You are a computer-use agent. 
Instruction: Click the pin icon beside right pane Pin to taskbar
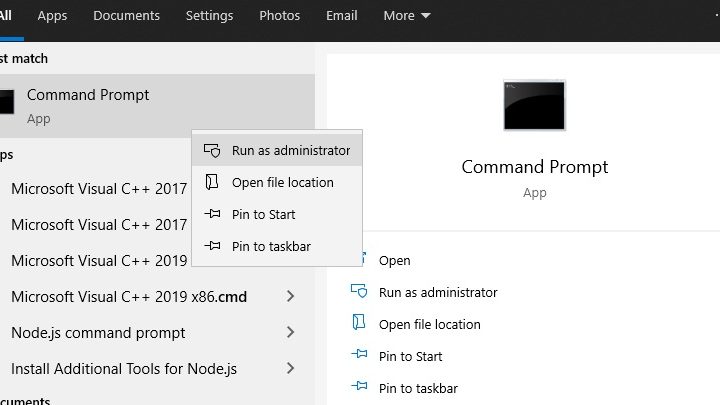359,386
